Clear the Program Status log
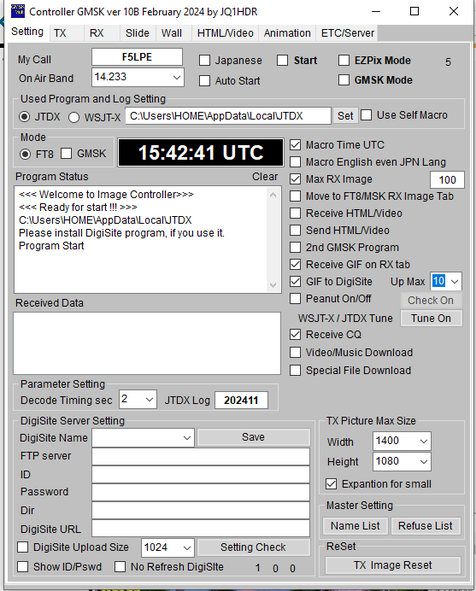Image resolution: width=476 pixels, height=591 pixels. [265, 176]
